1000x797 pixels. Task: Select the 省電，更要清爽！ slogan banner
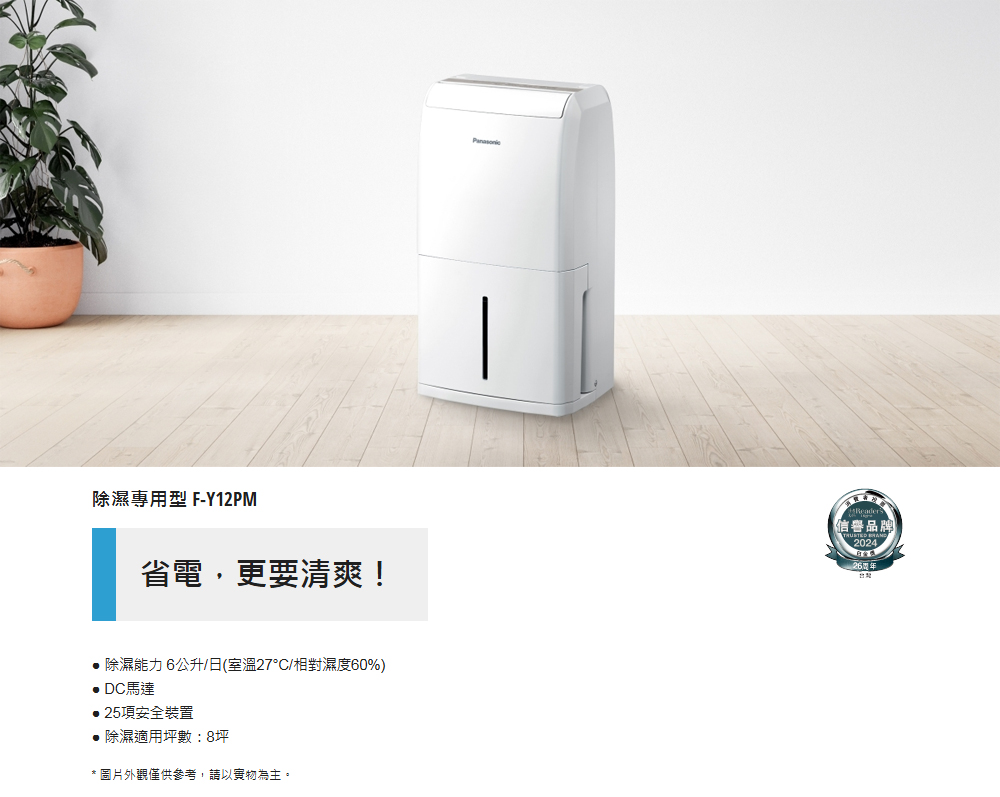pyautogui.click(x=260, y=574)
